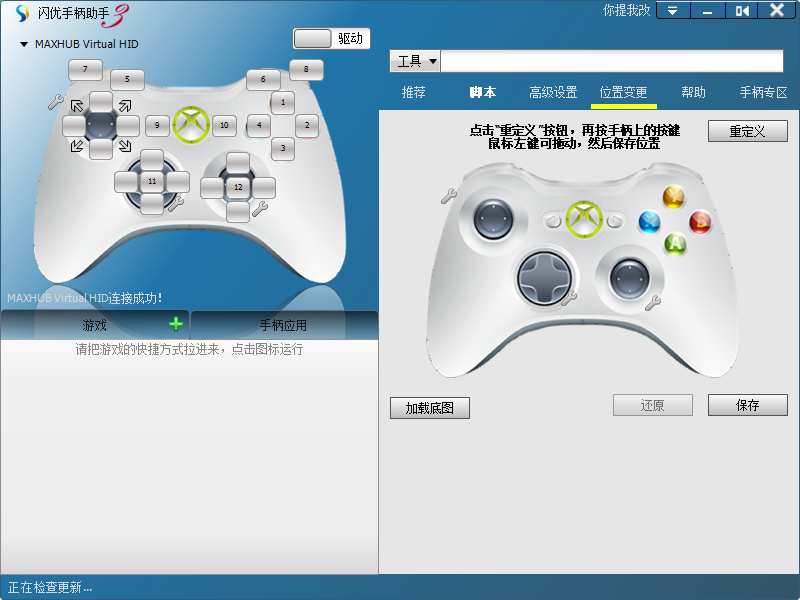The height and width of the screenshot is (600, 800).
Task: Click D-pad down button on left gamepad
Action: (x=101, y=149)
